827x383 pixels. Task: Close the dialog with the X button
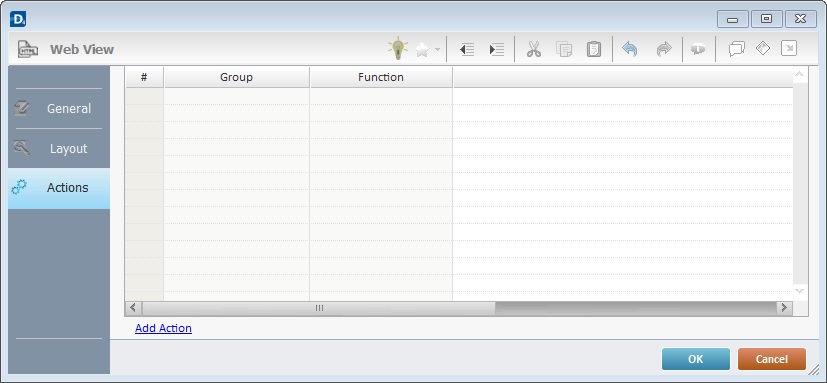[x=801, y=19]
